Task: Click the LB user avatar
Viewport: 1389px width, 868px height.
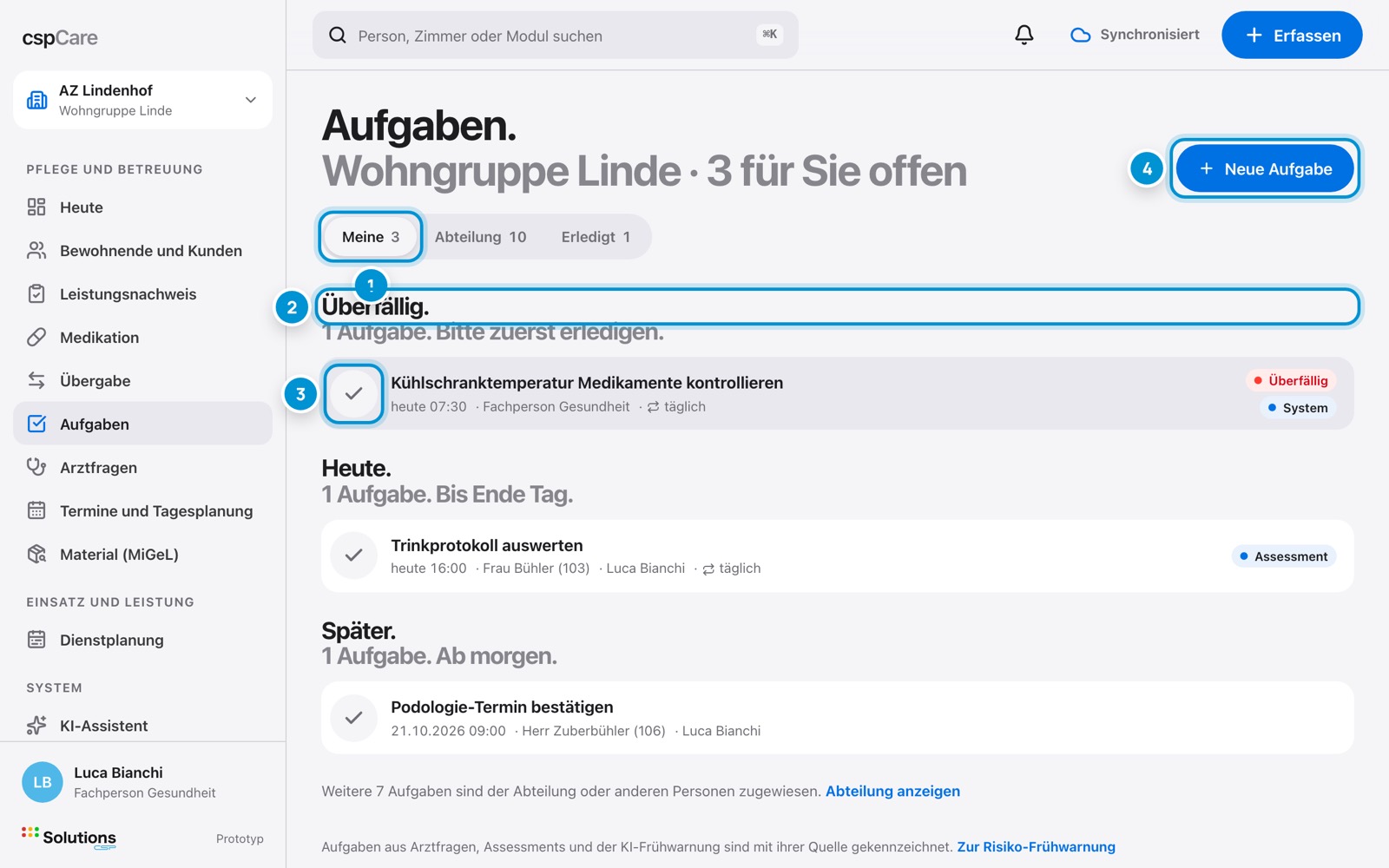Action: [43, 782]
